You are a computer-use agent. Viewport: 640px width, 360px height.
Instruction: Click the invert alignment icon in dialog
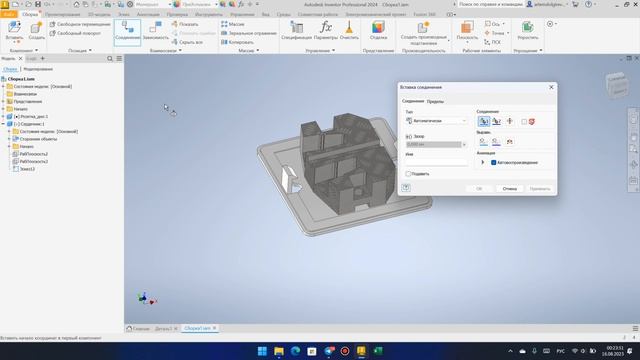coord(509,142)
